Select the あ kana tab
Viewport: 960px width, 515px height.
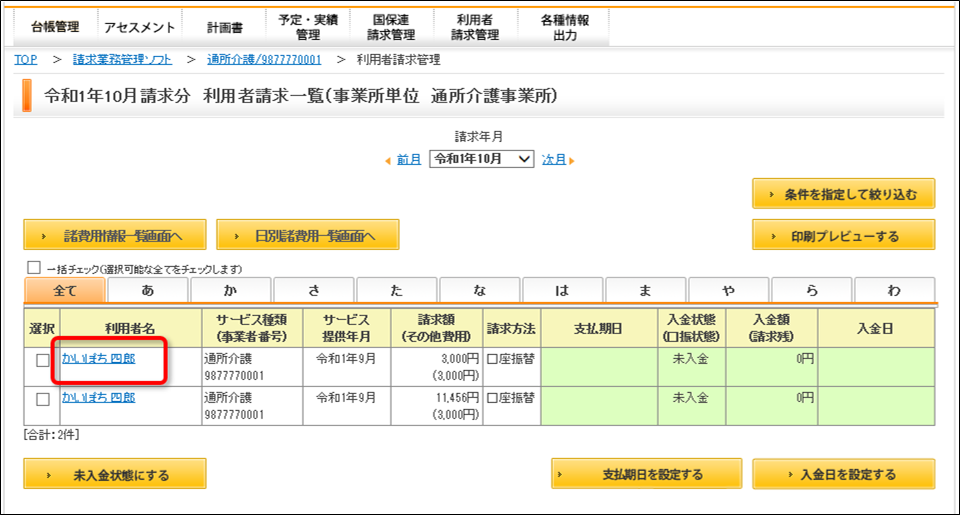tap(148, 290)
